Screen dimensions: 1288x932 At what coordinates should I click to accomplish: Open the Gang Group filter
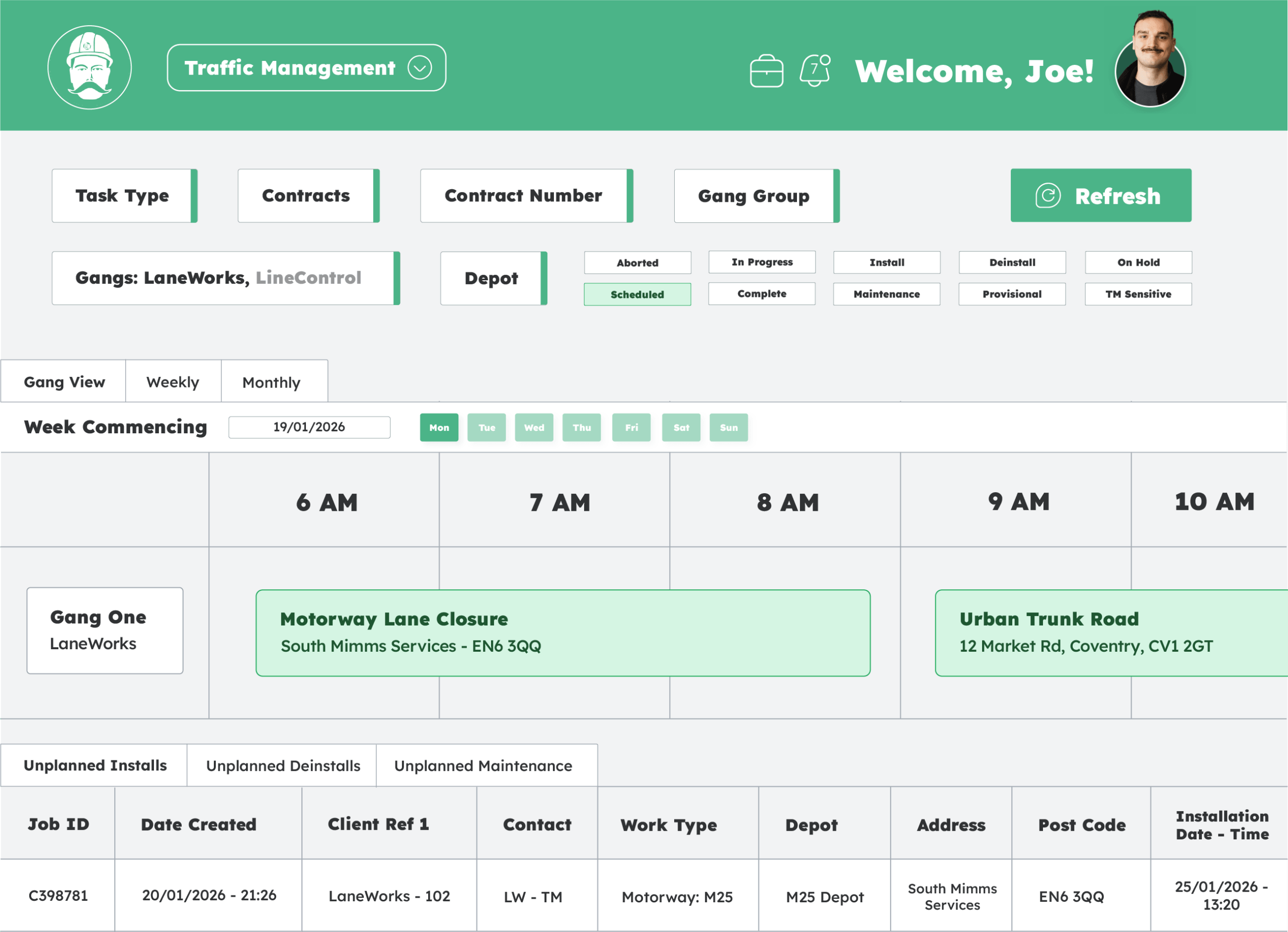pos(756,195)
